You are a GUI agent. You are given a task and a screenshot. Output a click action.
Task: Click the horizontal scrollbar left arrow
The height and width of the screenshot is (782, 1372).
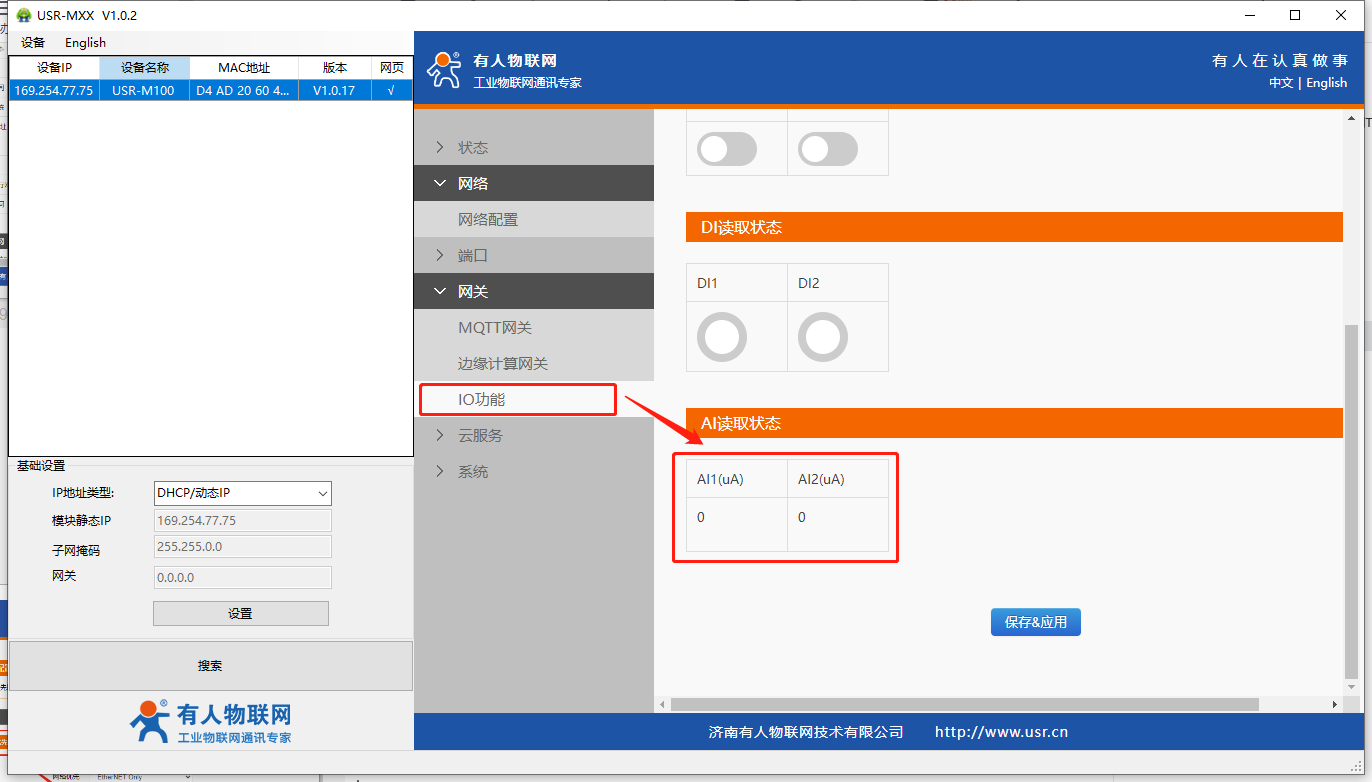(661, 705)
